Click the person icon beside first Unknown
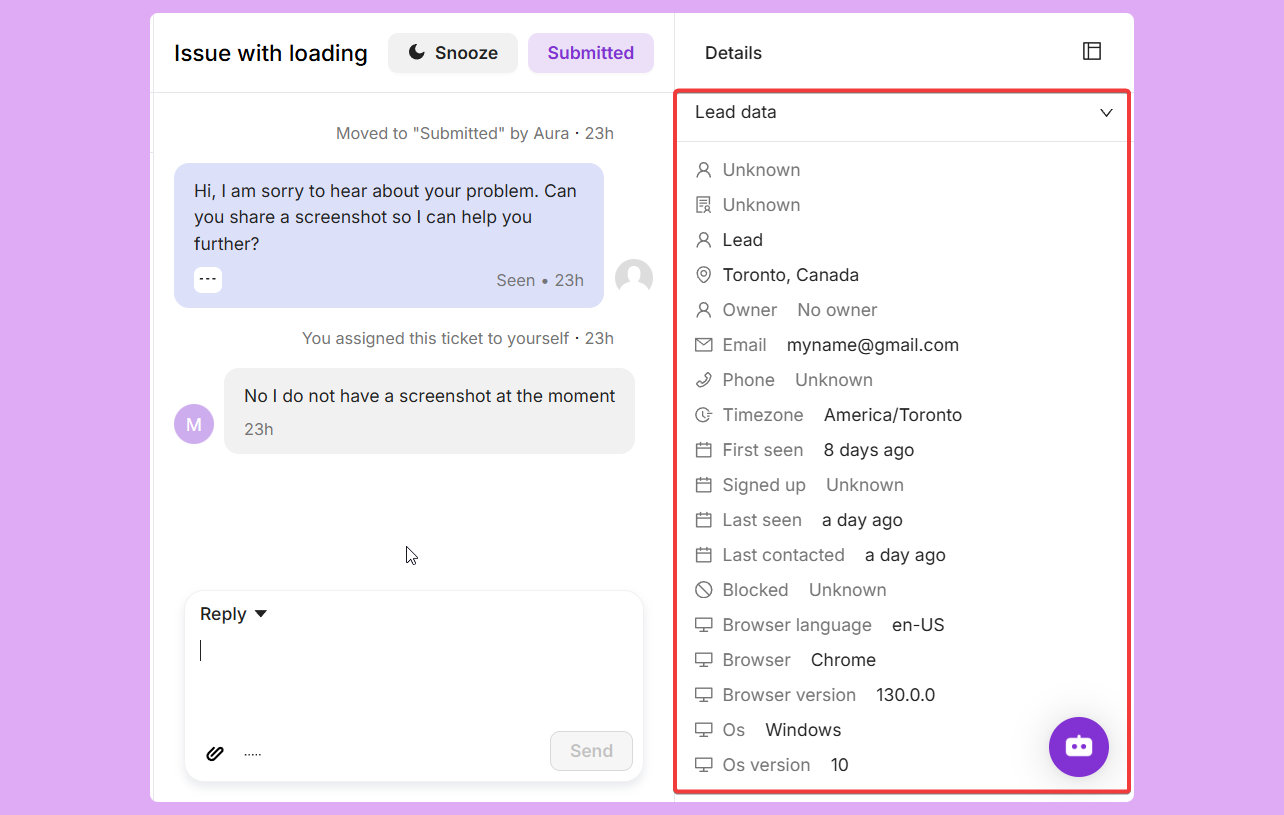Image resolution: width=1284 pixels, height=815 pixels. 704,170
